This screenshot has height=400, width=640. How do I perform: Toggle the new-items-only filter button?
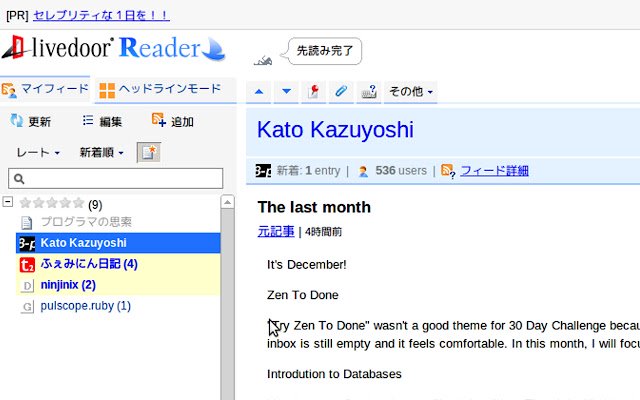(x=149, y=152)
